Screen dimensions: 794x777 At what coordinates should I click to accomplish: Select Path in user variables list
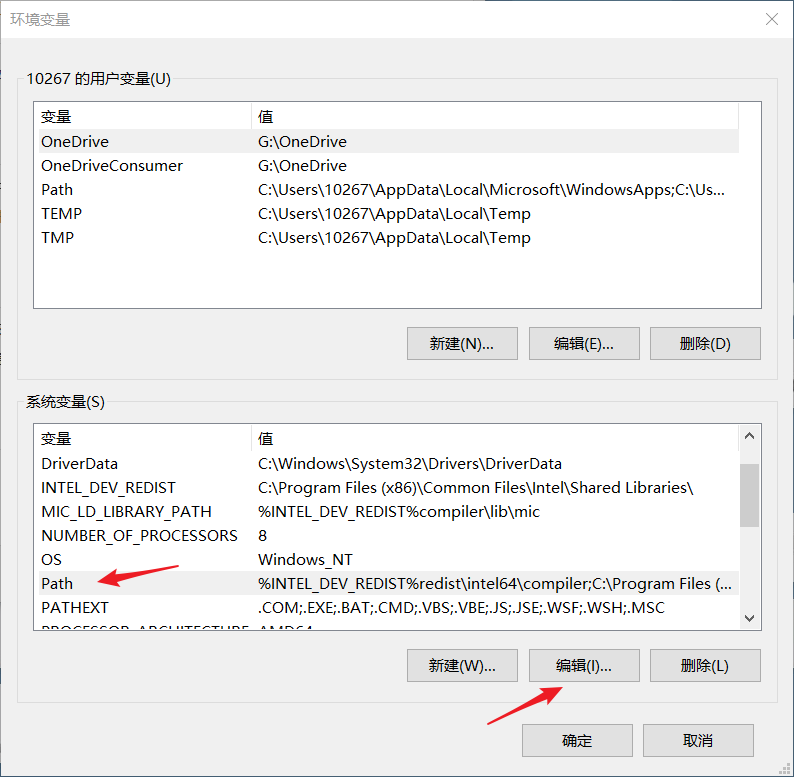(x=57, y=190)
